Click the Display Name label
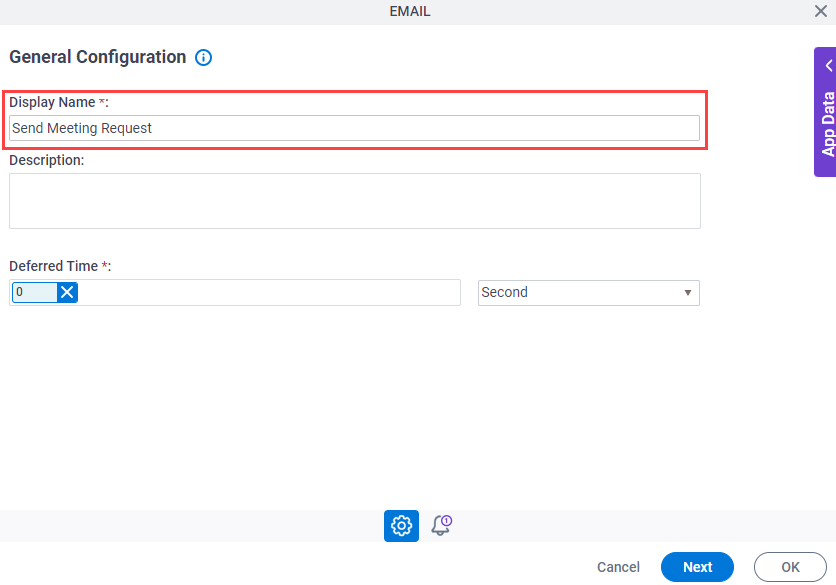The image size is (836, 585). point(52,102)
